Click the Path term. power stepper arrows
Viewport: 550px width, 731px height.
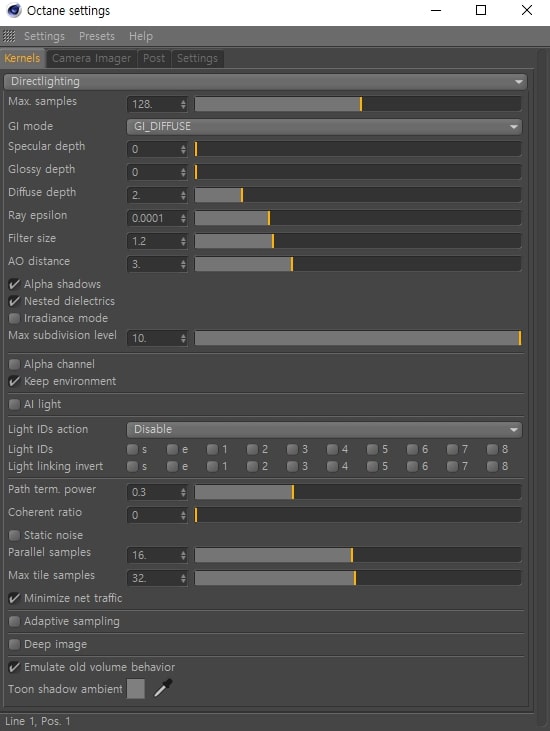[x=183, y=492]
